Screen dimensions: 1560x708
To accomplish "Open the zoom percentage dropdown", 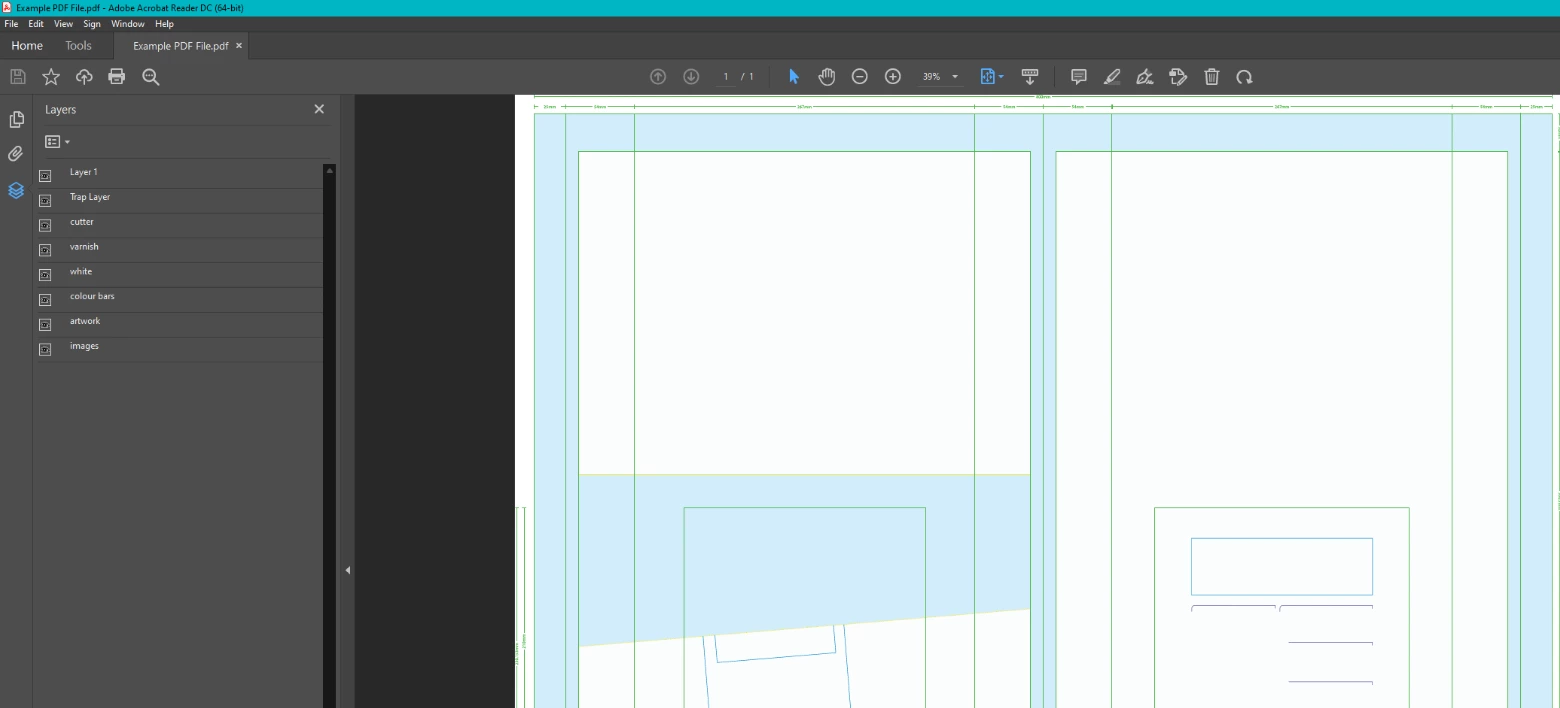I will click(x=955, y=77).
